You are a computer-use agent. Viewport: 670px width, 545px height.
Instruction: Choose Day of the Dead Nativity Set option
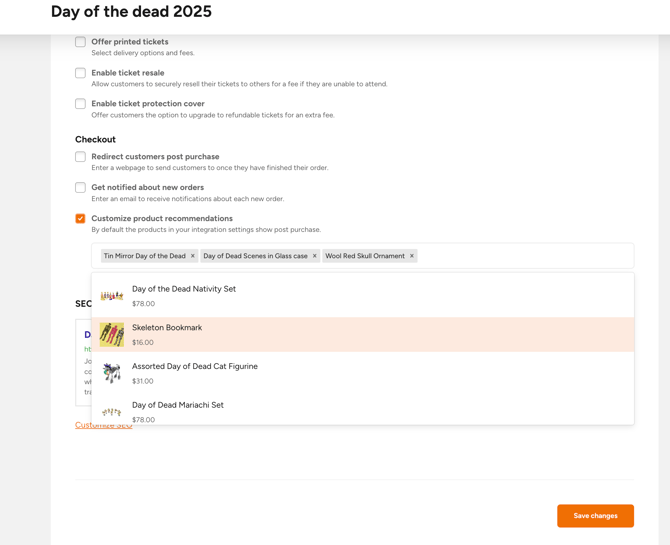click(363, 296)
